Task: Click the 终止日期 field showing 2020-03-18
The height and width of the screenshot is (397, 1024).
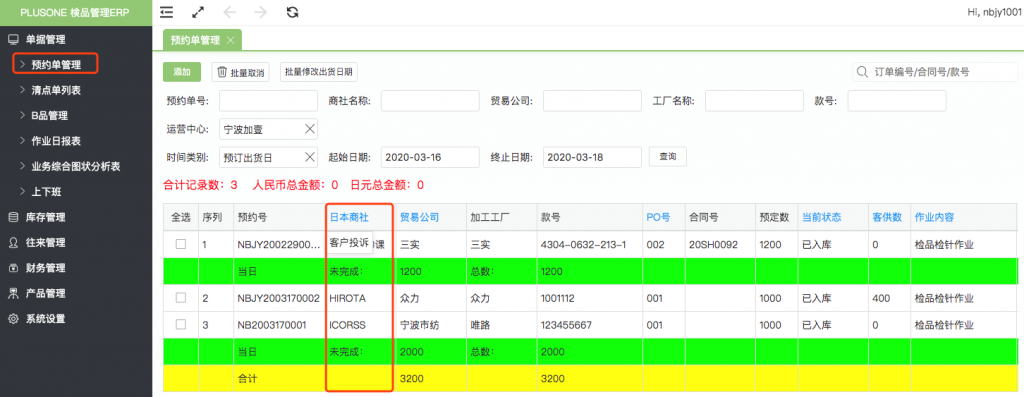Action: 592,157
